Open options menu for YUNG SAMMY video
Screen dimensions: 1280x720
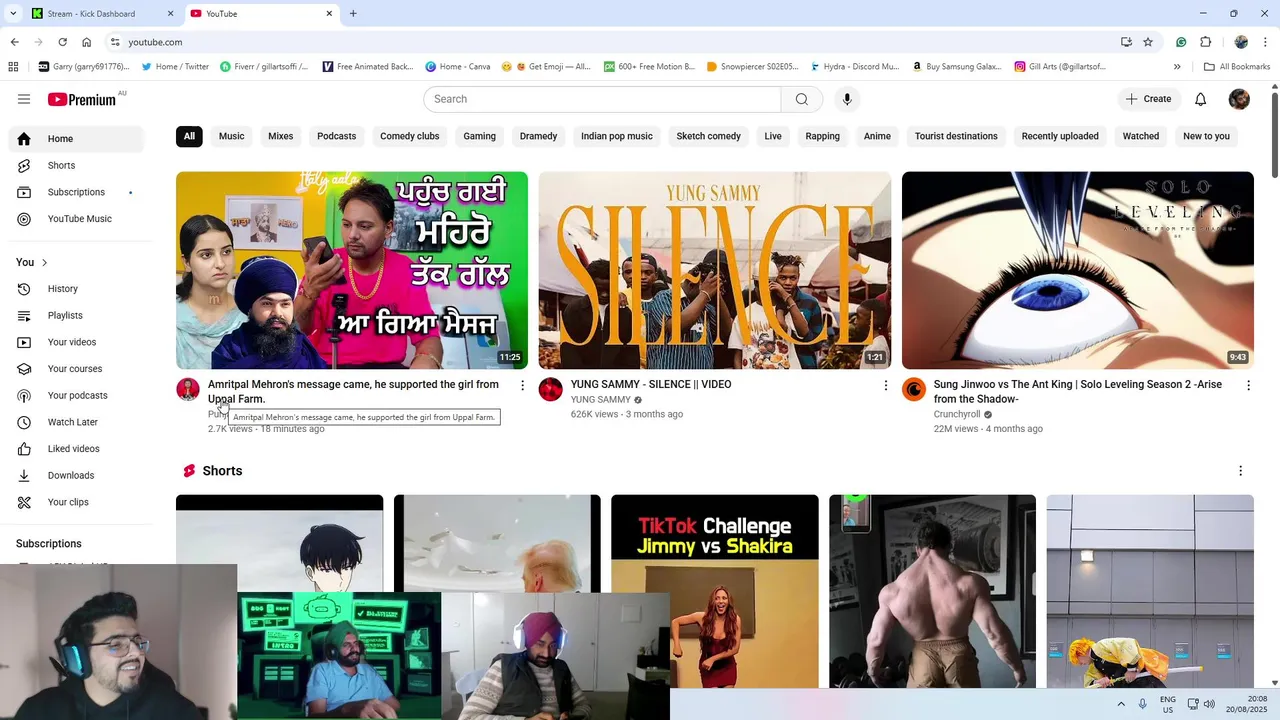[885, 385]
